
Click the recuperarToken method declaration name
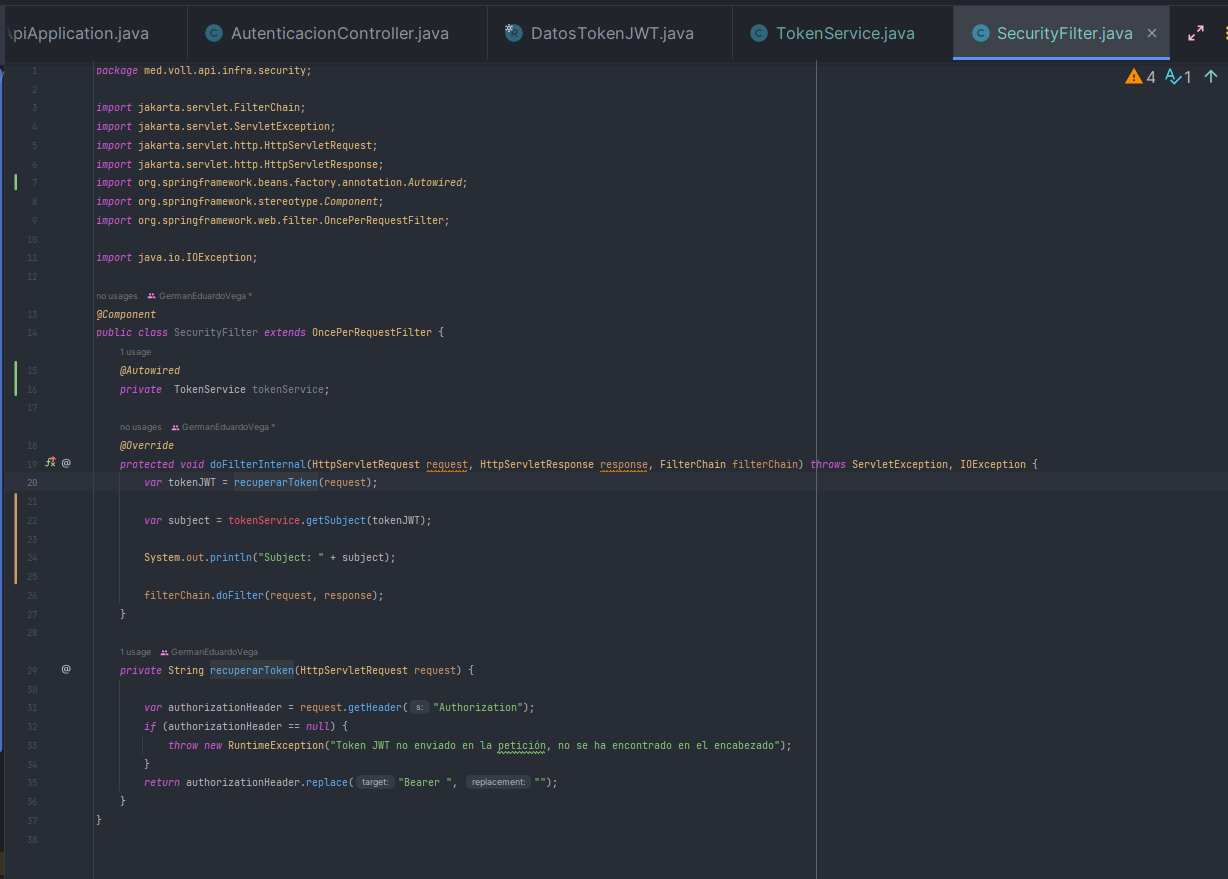coord(252,670)
